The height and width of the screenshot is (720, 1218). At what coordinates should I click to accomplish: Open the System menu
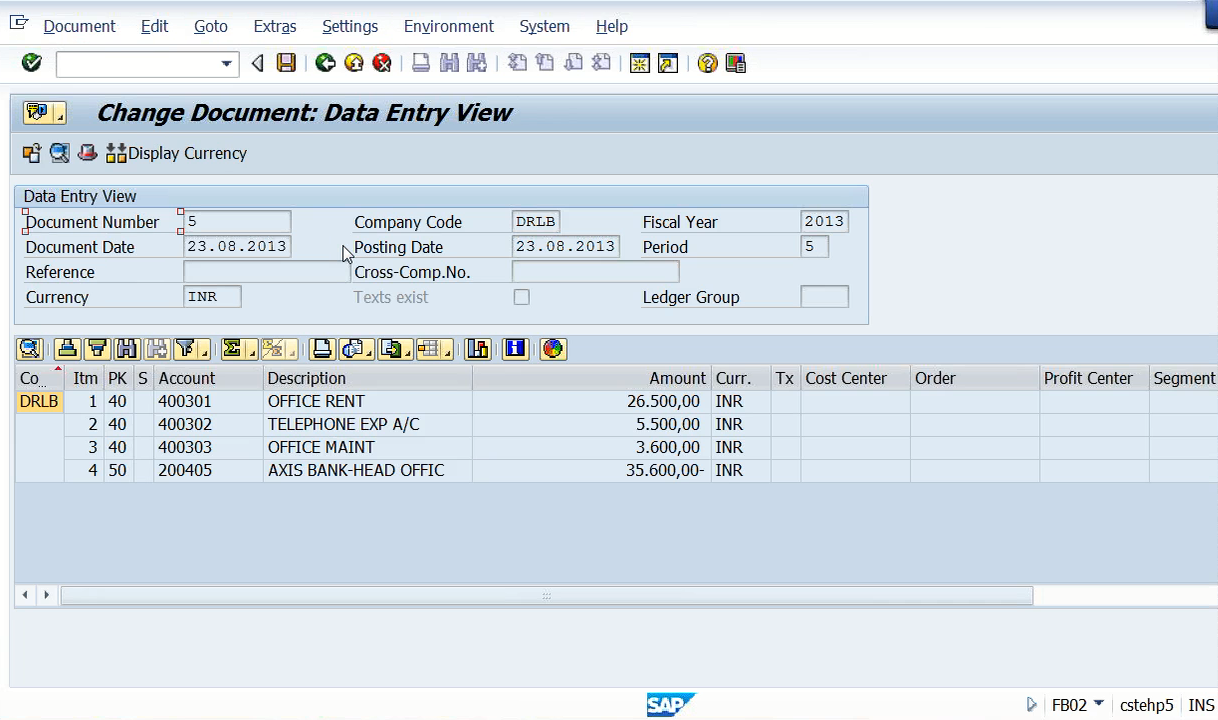pos(545,26)
